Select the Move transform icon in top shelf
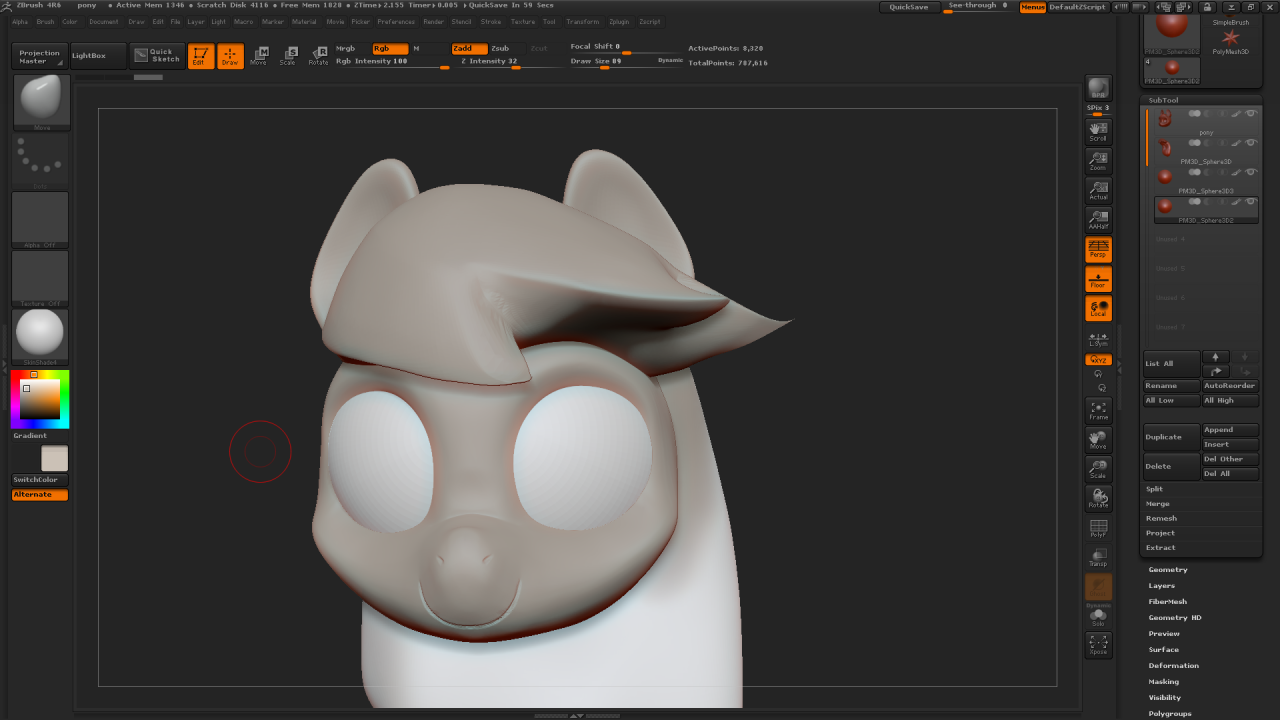 (259, 56)
